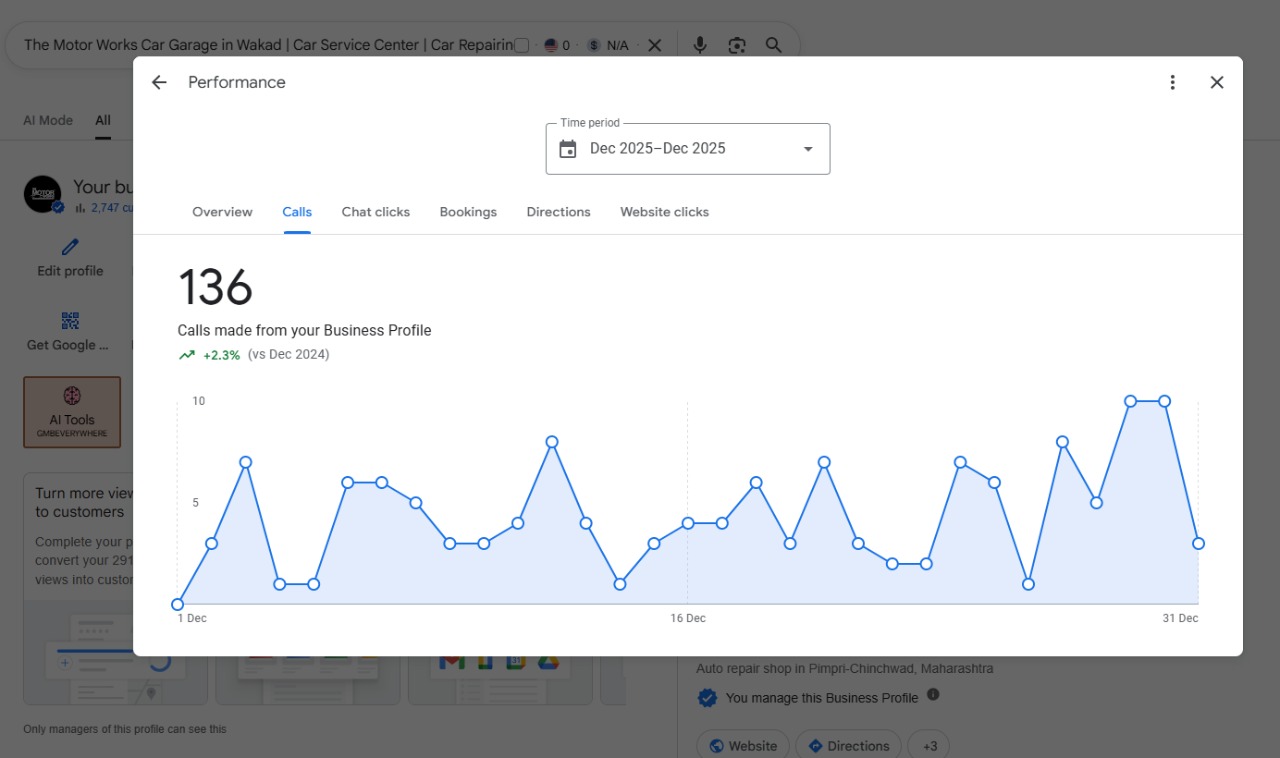Open AI Mode search tab
This screenshot has height=758, width=1280.
tap(48, 120)
